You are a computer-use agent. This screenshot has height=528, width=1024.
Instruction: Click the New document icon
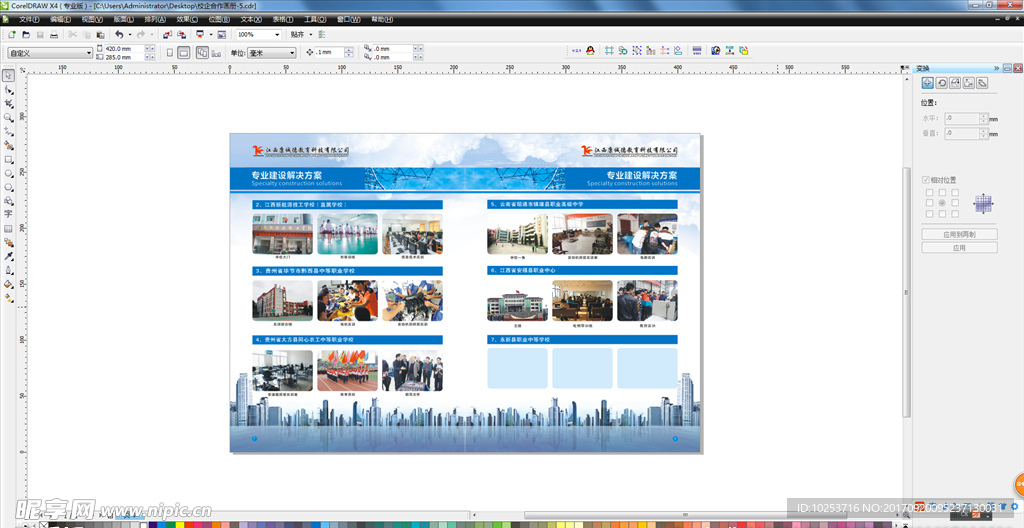point(12,35)
